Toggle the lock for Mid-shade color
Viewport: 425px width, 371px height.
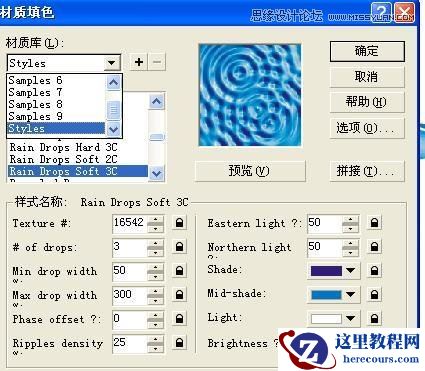click(374, 295)
